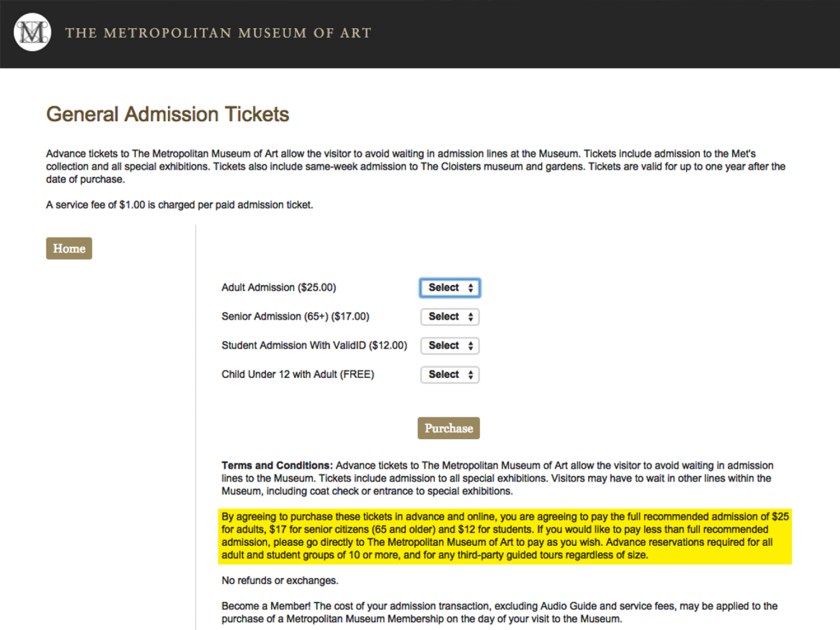Click the $1.00 service fee notice
The image size is (840, 630).
pos(180,205)
